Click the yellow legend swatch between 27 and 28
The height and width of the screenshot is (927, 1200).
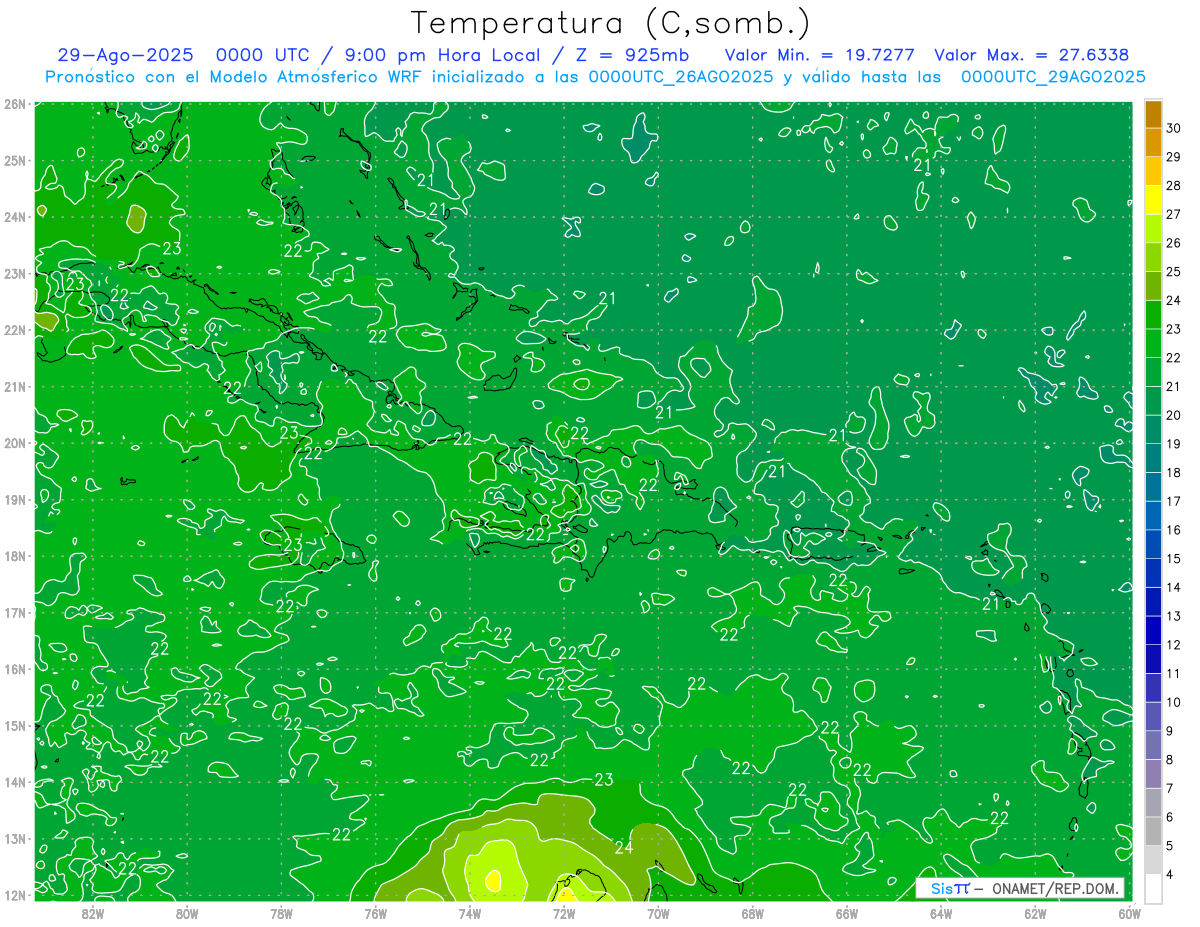click(1153, 199)
